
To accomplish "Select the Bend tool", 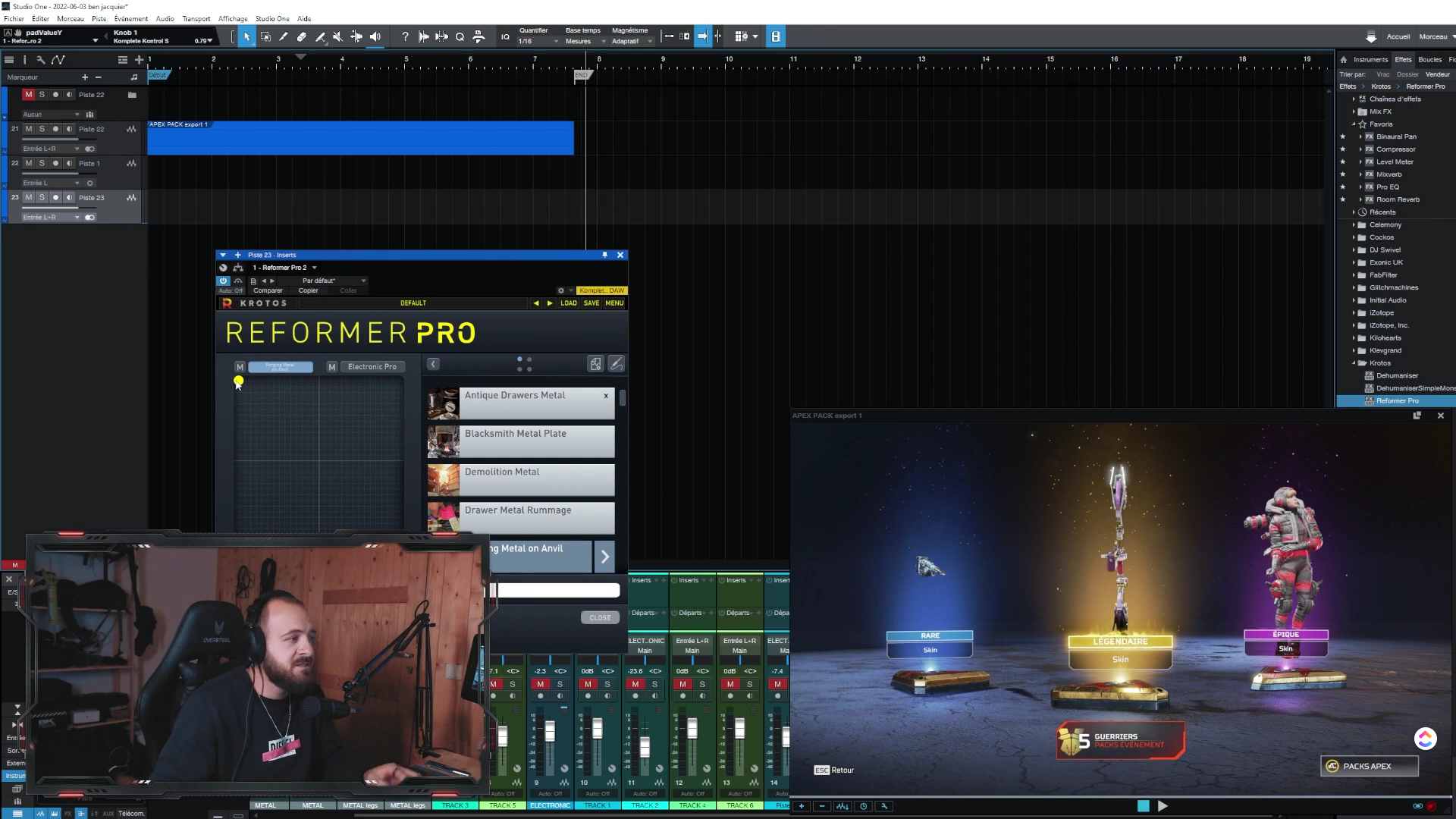I will [x=319, y=36].
